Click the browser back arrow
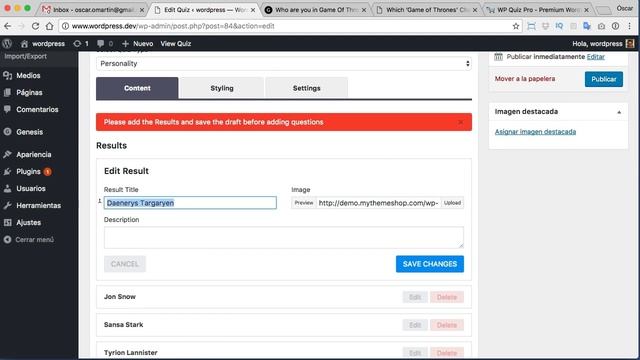This screenshot has height=360, width=640. [7, 26]
